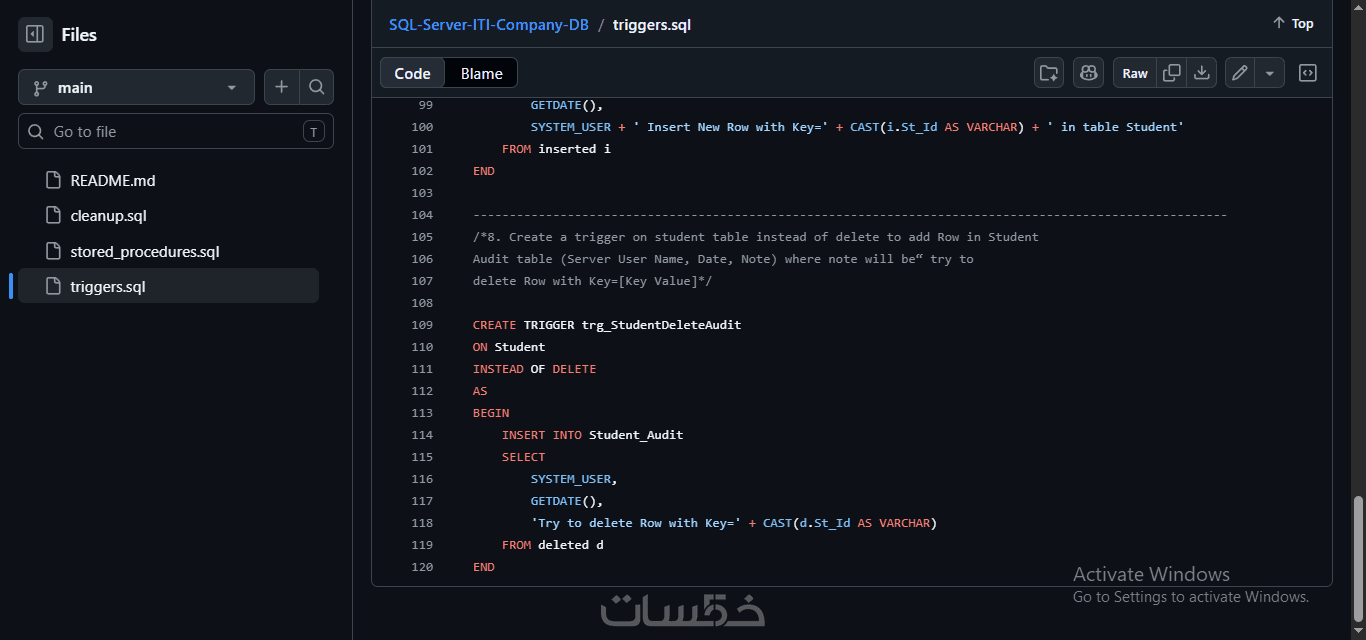The image size is (1366, 640).
Task: Expand more edit options dropdown arrow
Action: pyautogui.click(x=1269, y=73)
